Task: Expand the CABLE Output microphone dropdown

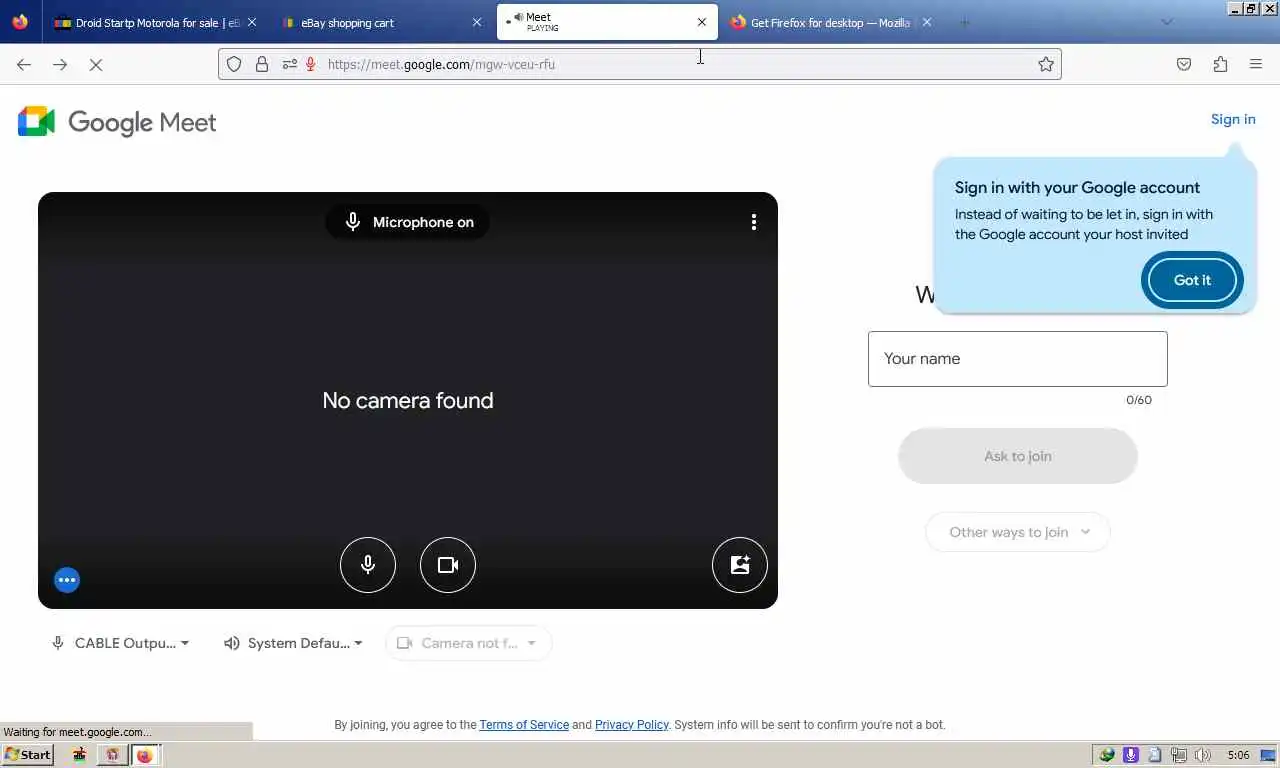Action: tap(121, 643)
